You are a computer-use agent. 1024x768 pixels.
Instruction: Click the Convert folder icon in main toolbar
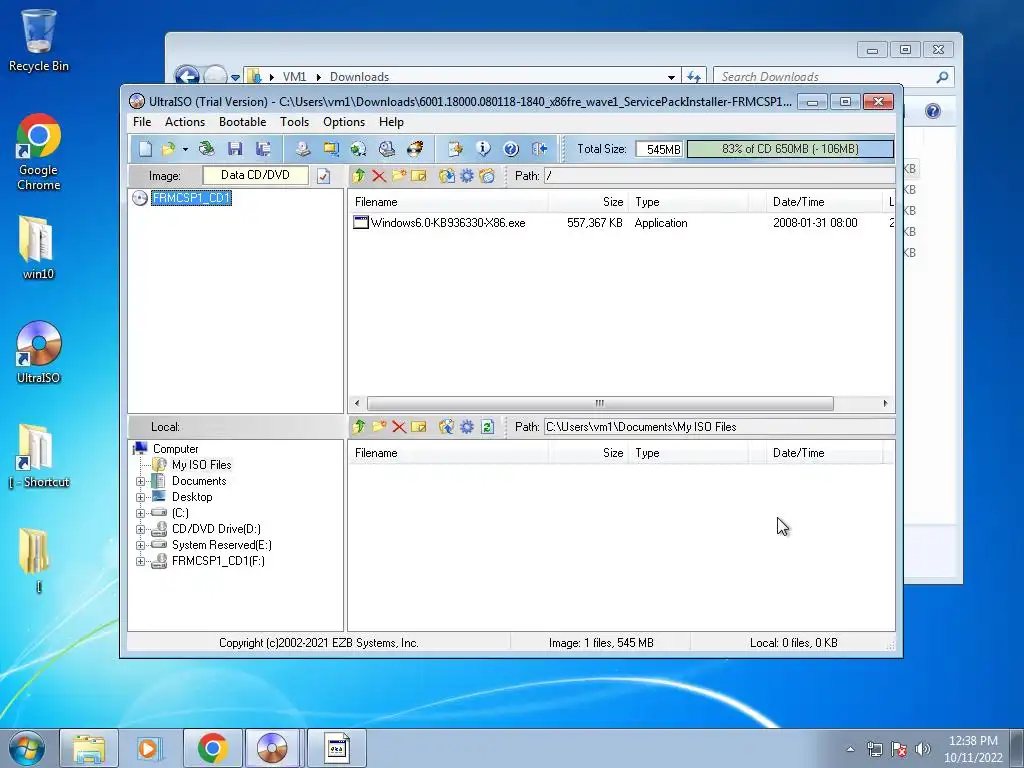[331, 149]
